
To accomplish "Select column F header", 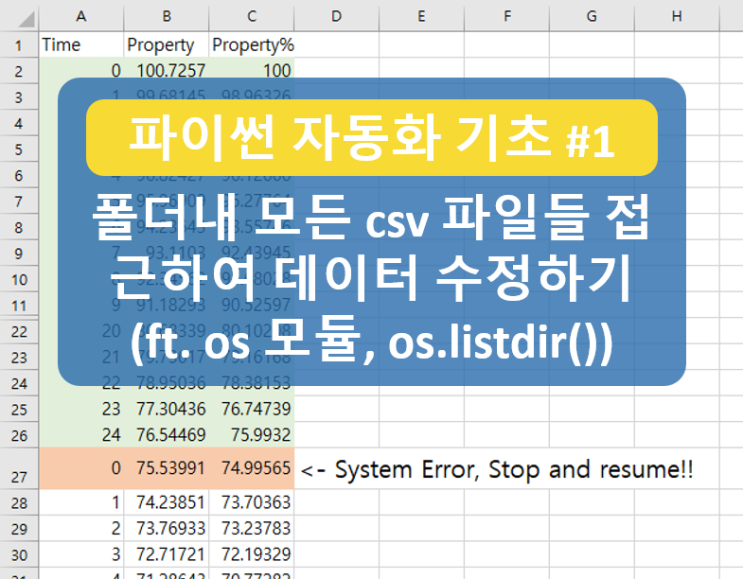I will (x=507, y=16).
